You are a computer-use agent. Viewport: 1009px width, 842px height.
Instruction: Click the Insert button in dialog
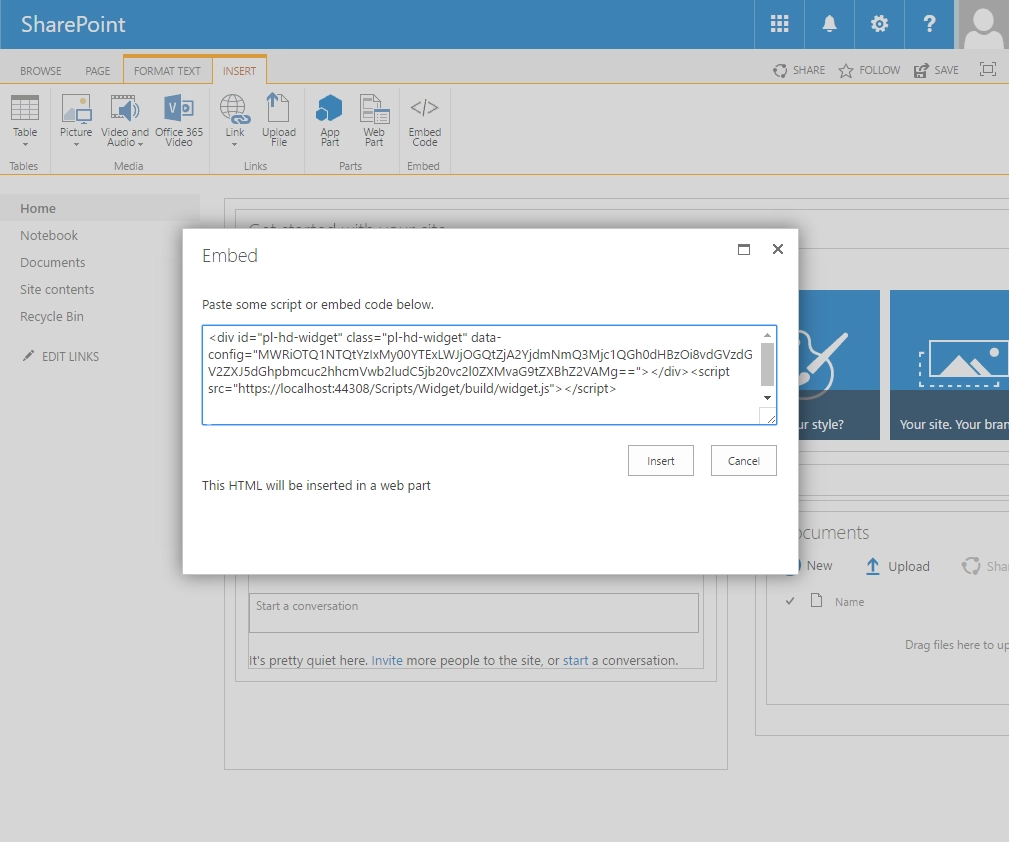[661, 461]
